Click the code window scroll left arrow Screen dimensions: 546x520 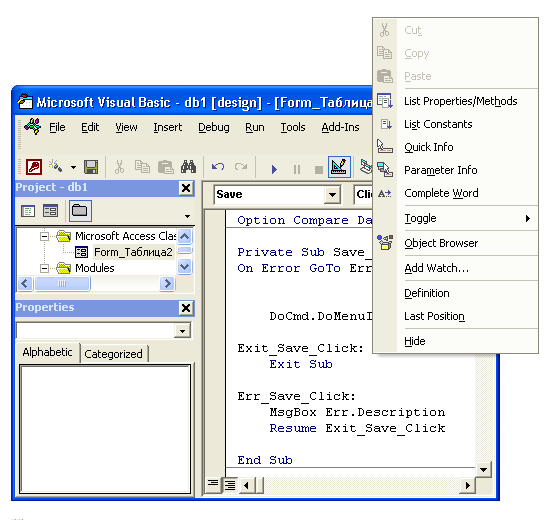pos(247,485)
